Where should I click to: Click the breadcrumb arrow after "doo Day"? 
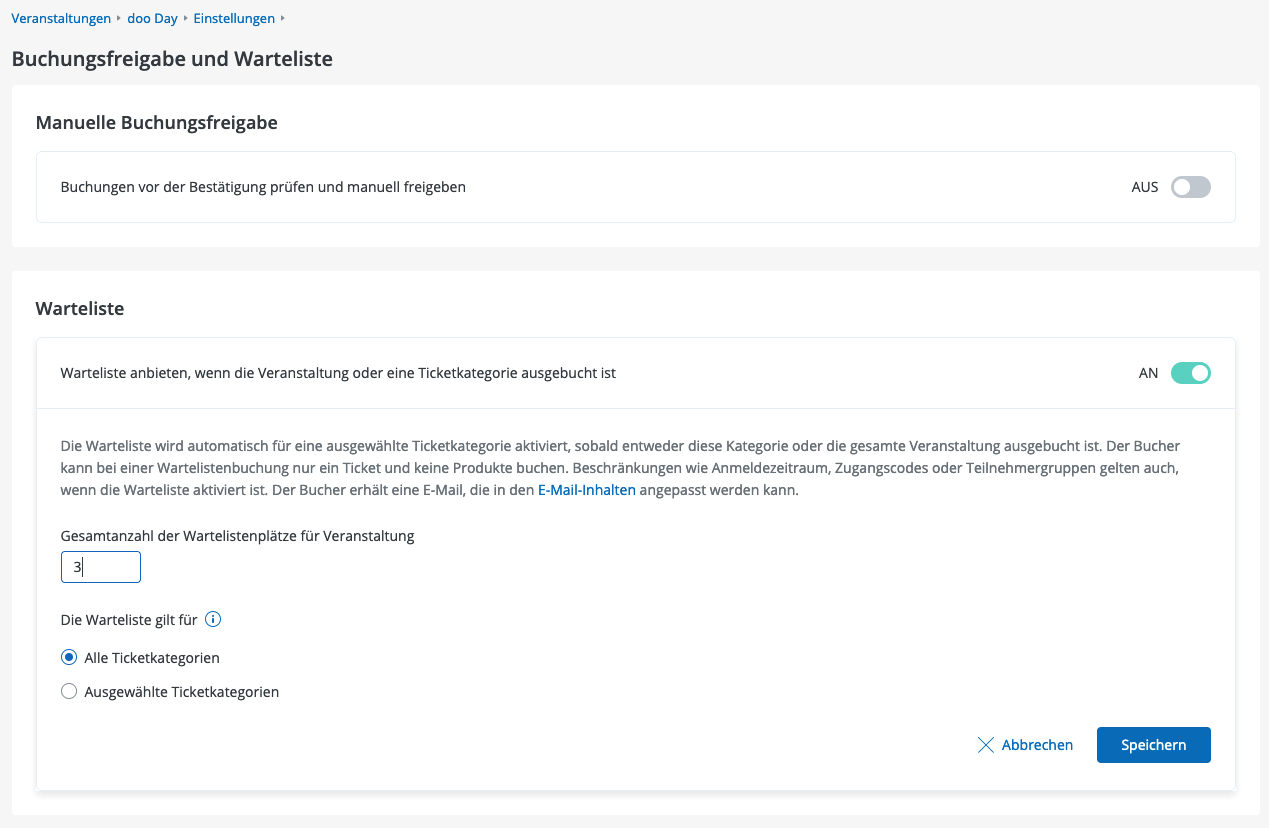(x=185, y=19)
